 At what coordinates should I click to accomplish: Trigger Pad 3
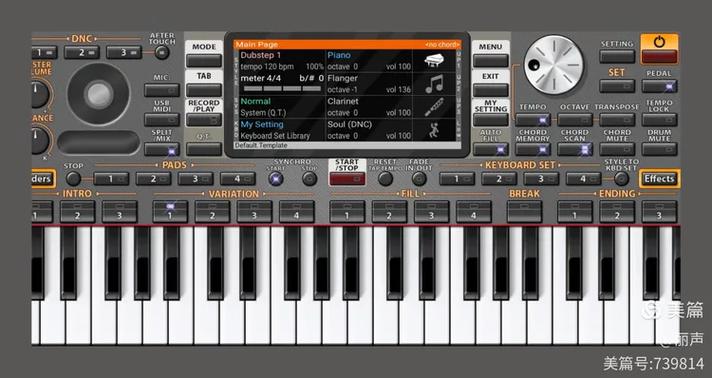coord(196,179)
